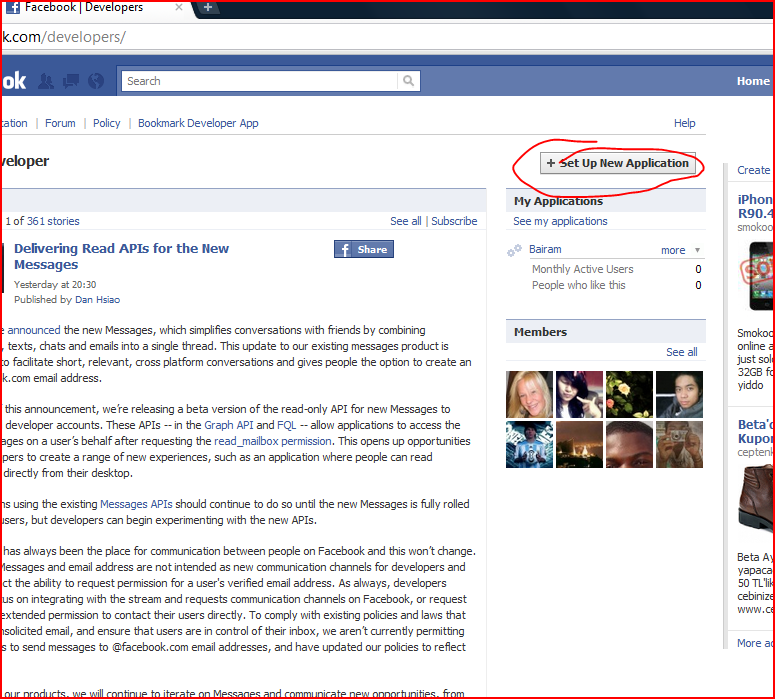Screen dimensions: 775x699
Task: Click the iPhone ad image
Action: click(x=757, y=276)
